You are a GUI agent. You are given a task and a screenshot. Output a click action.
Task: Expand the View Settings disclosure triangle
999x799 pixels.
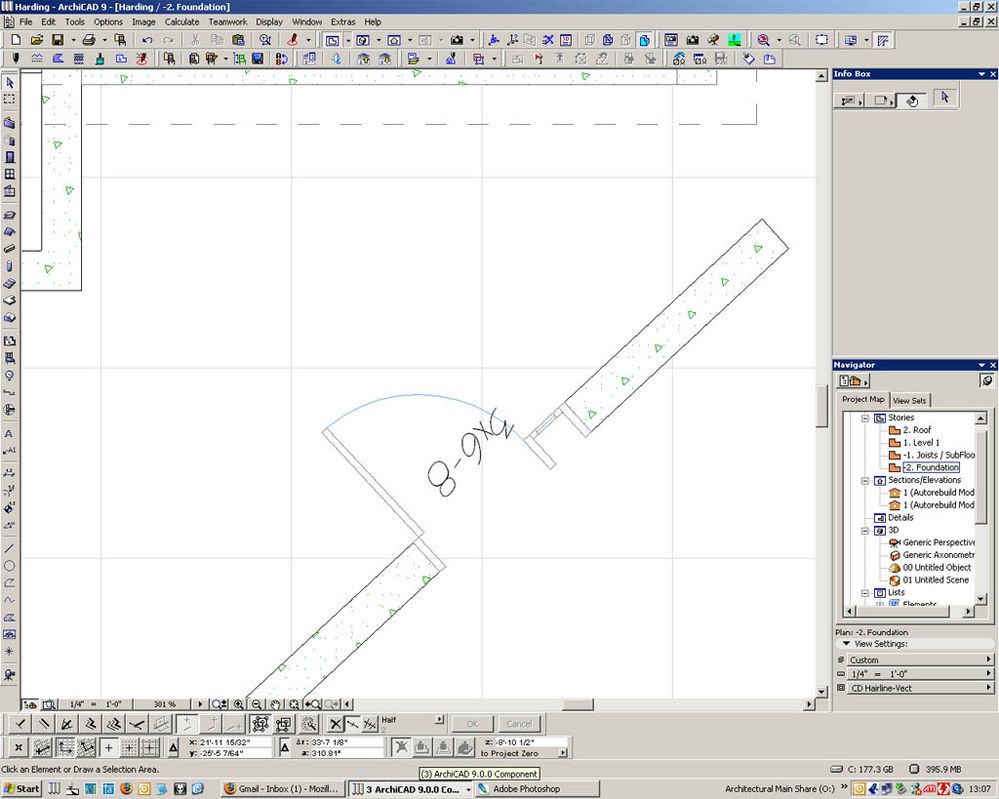click(846, 644)
